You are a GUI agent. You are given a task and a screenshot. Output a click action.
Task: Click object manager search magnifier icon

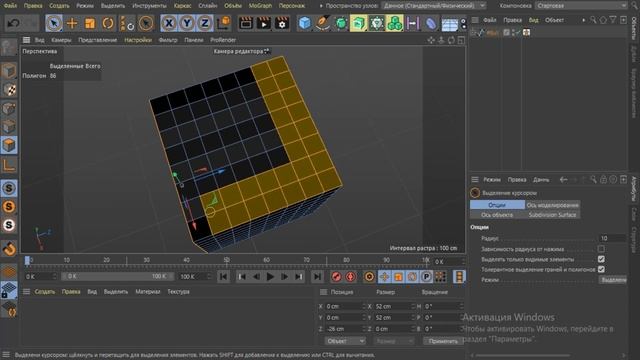(593, 20)
